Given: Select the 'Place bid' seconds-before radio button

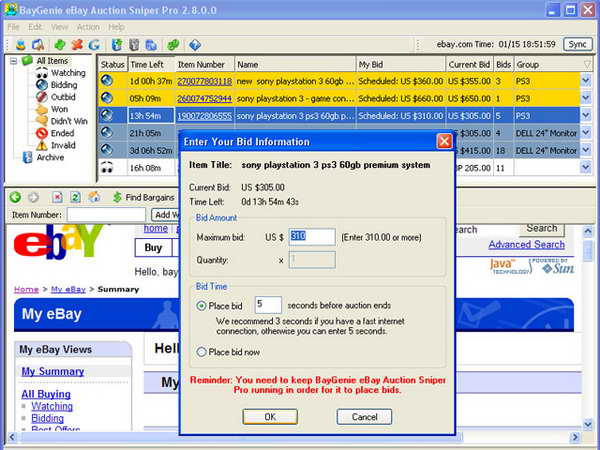Looking at the screenshot, I should [202, 305].
